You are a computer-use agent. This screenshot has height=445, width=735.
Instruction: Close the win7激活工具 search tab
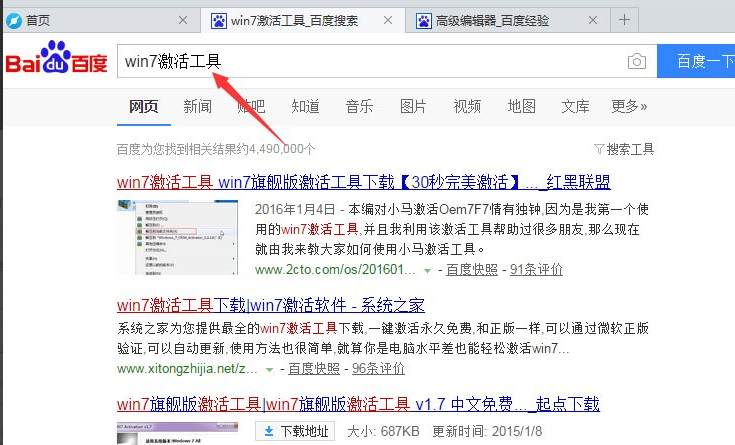(385, 20)
